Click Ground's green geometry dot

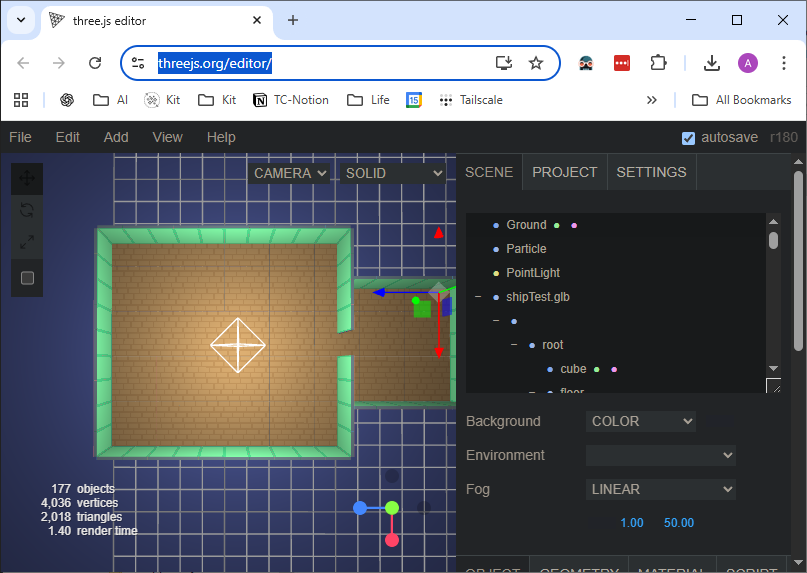[556, 225]
